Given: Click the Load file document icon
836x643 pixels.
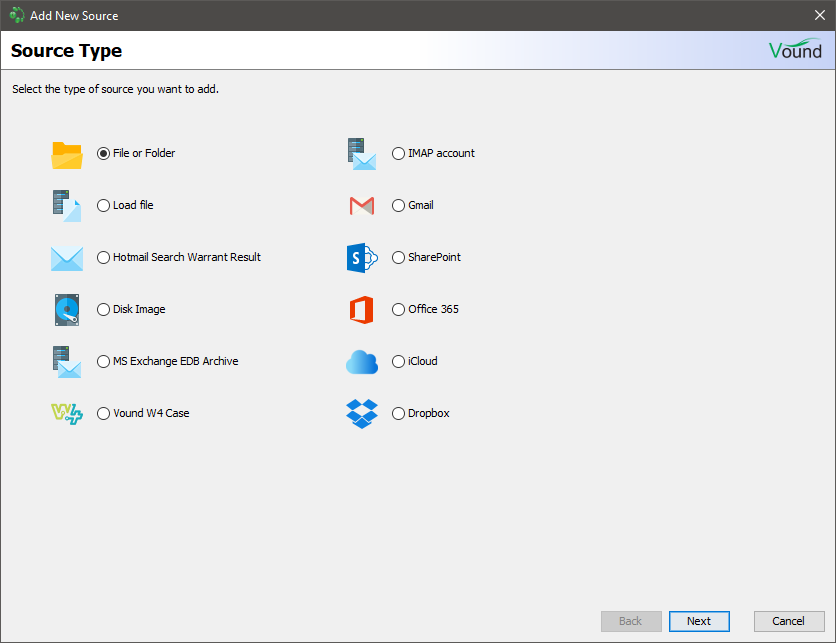Looking at the screenshot, I should (66, 206).
